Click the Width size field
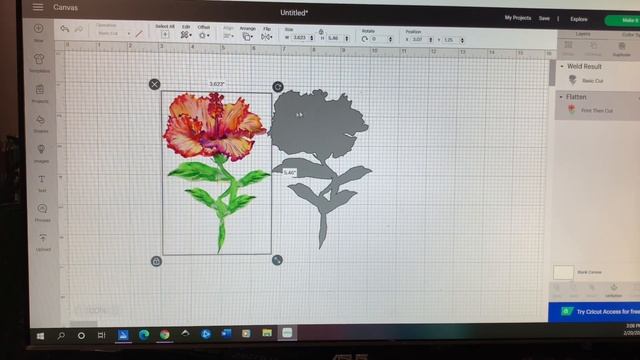This screenshot has height=360, width=640. [300, 37]
